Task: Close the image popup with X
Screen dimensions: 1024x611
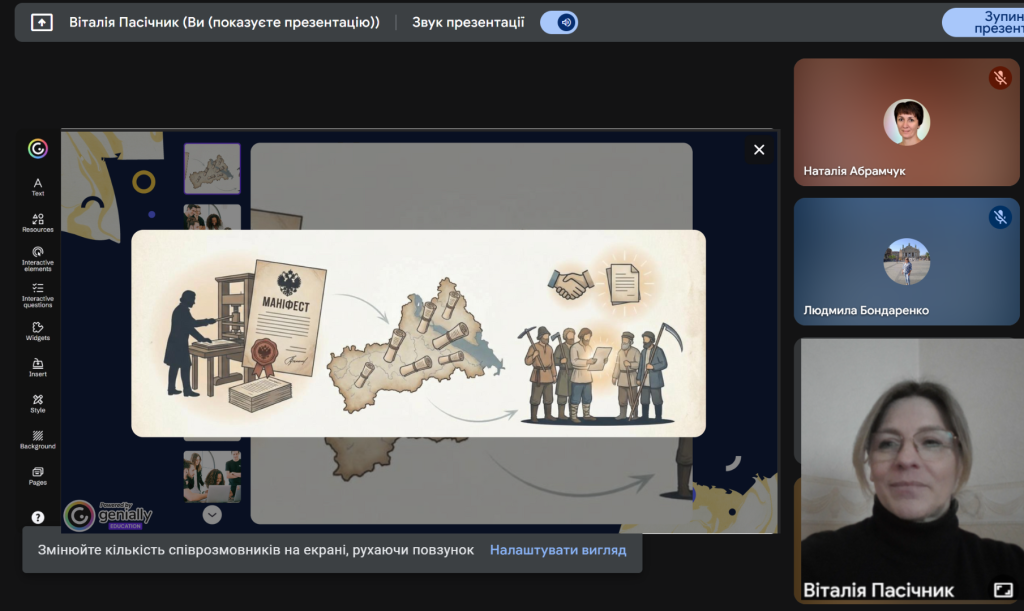Action: [x=759, y=150]
